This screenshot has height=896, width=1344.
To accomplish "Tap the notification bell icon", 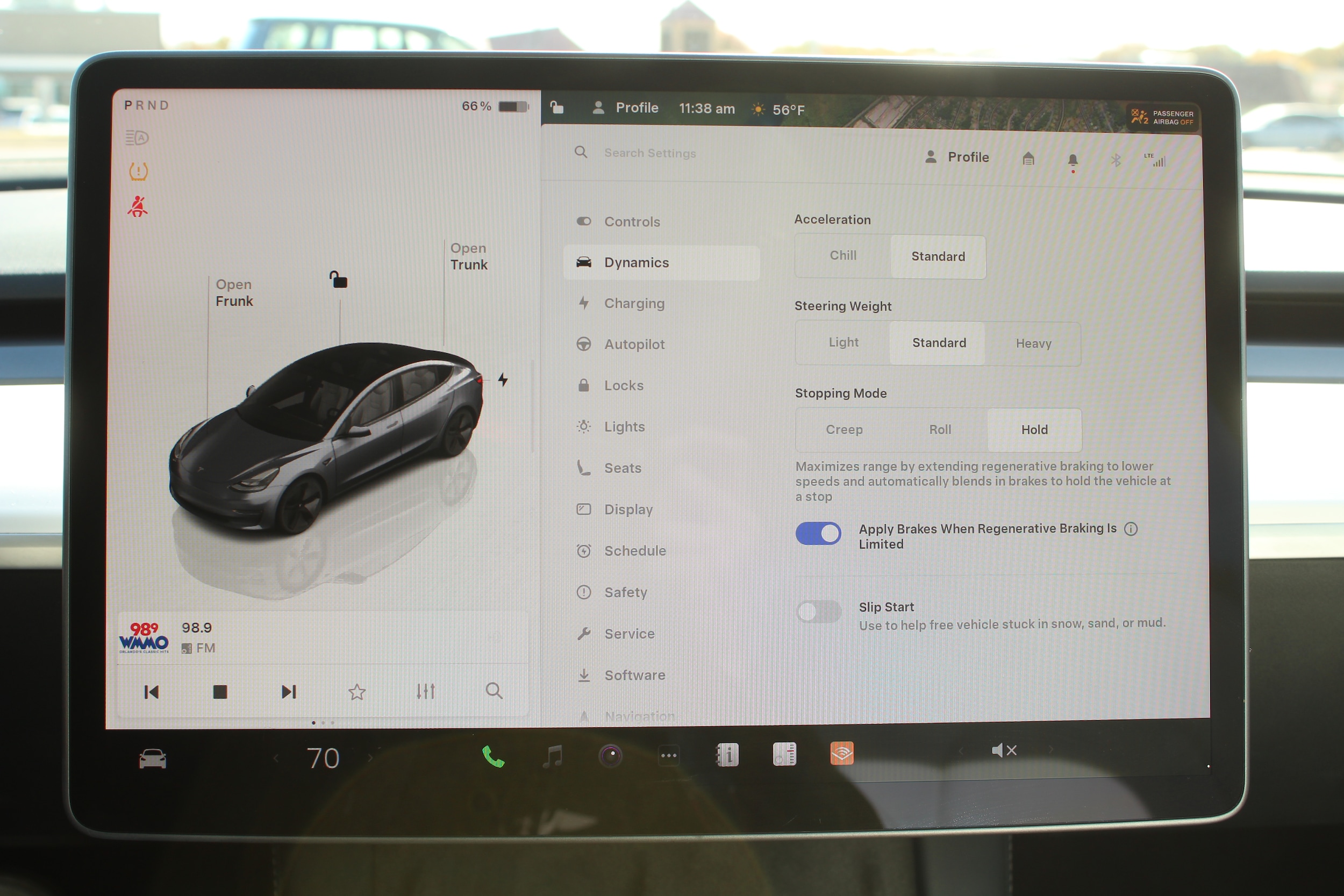I will pyautogui.click(x=1073, y=160).
